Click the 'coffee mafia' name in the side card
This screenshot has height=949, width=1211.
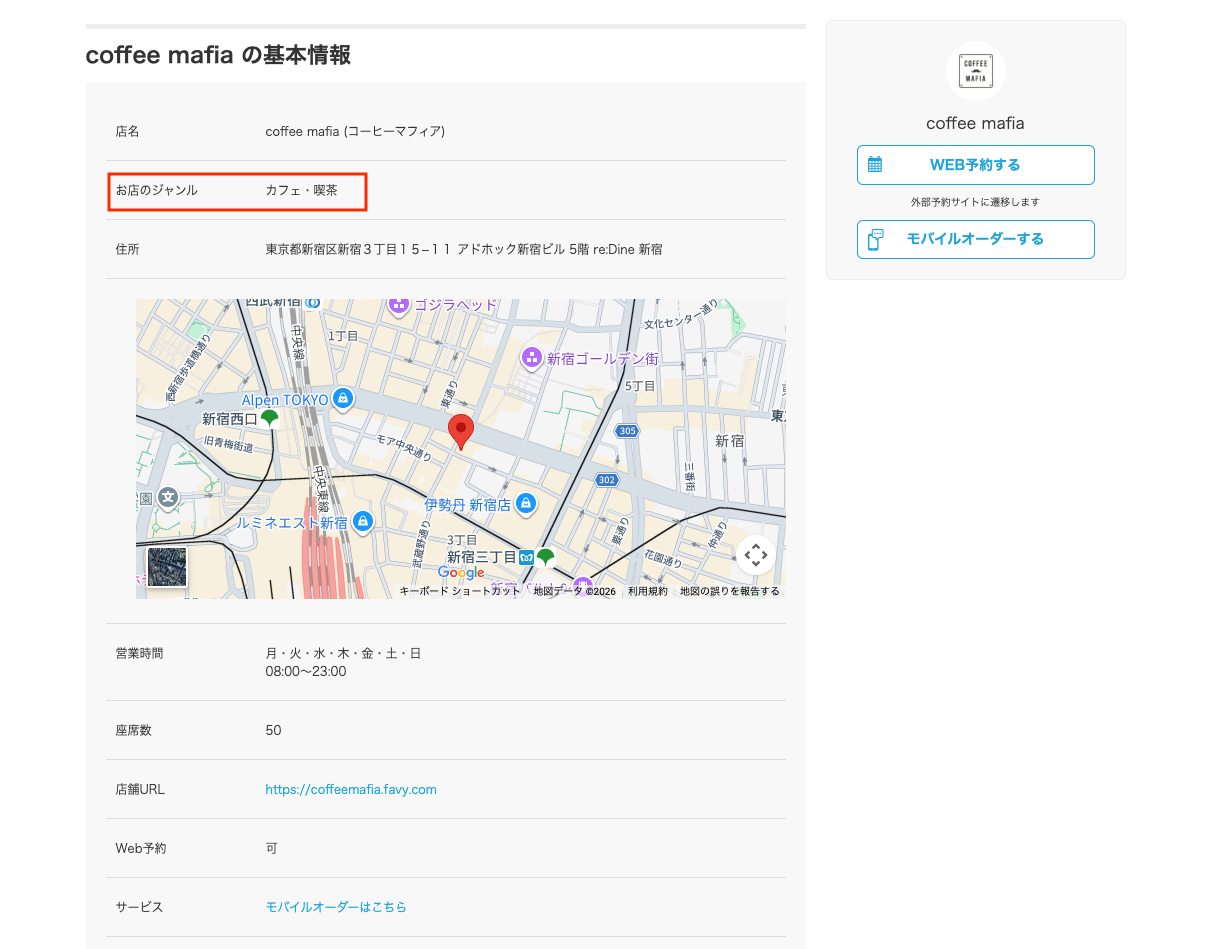point(975,123)
